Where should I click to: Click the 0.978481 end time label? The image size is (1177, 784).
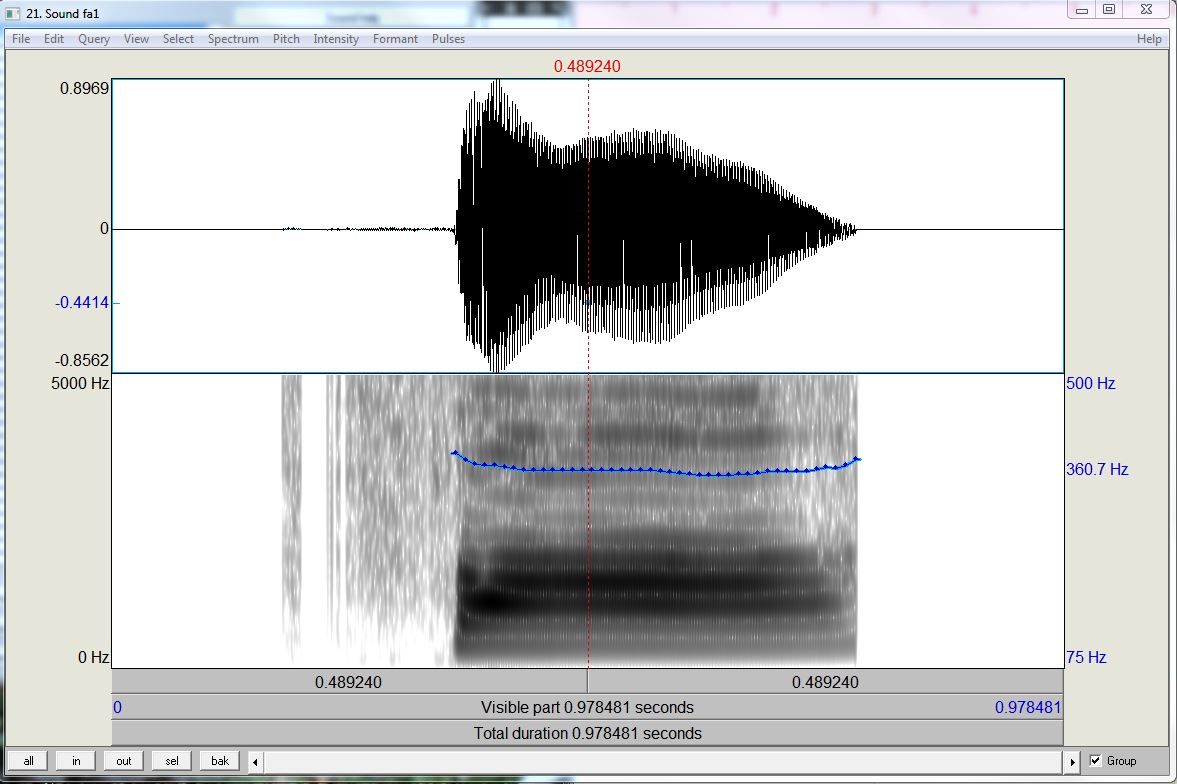(1028, 707)
